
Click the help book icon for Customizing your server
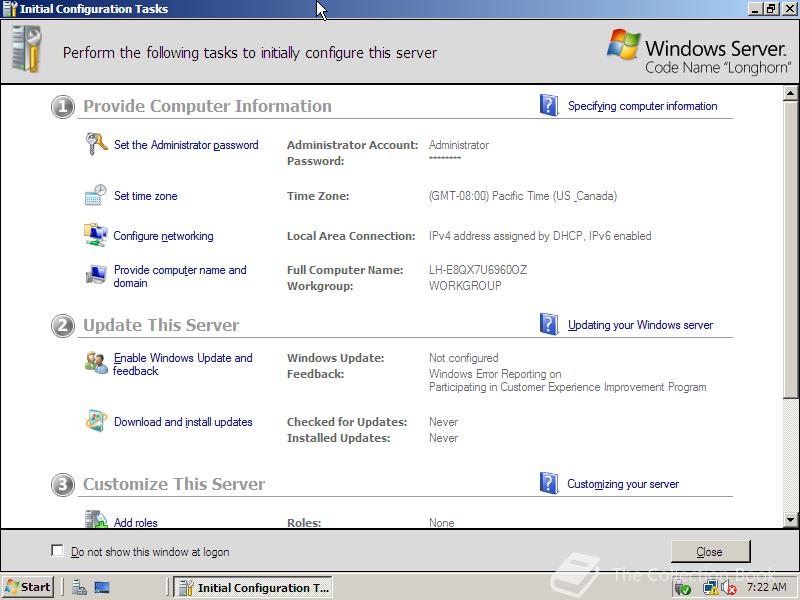[x=549, y=483]
